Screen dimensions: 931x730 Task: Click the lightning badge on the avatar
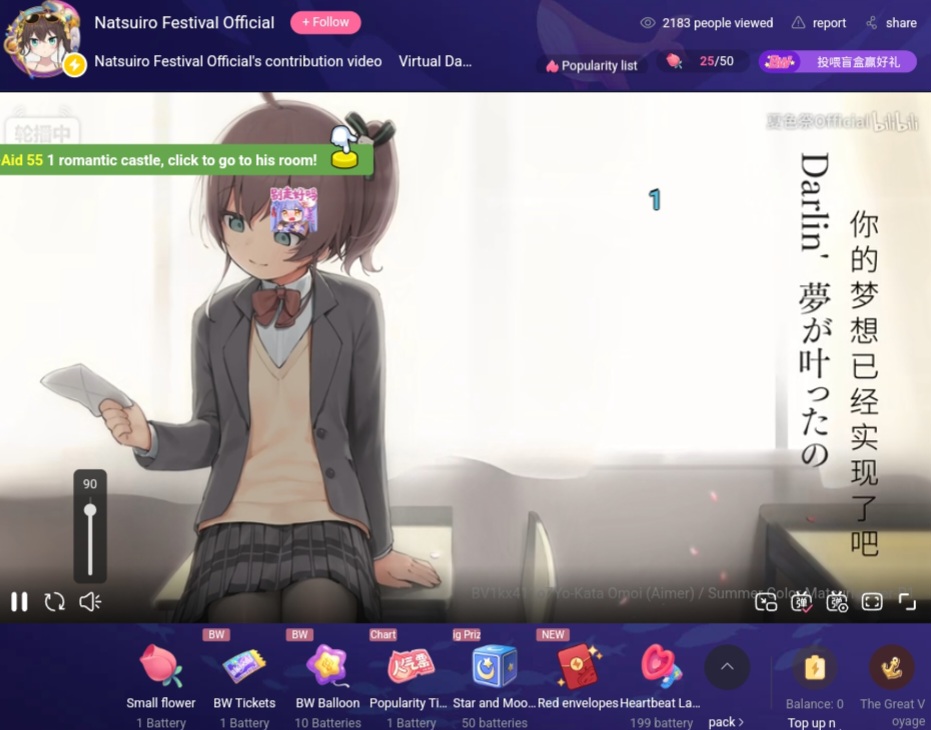click(75, 65)
